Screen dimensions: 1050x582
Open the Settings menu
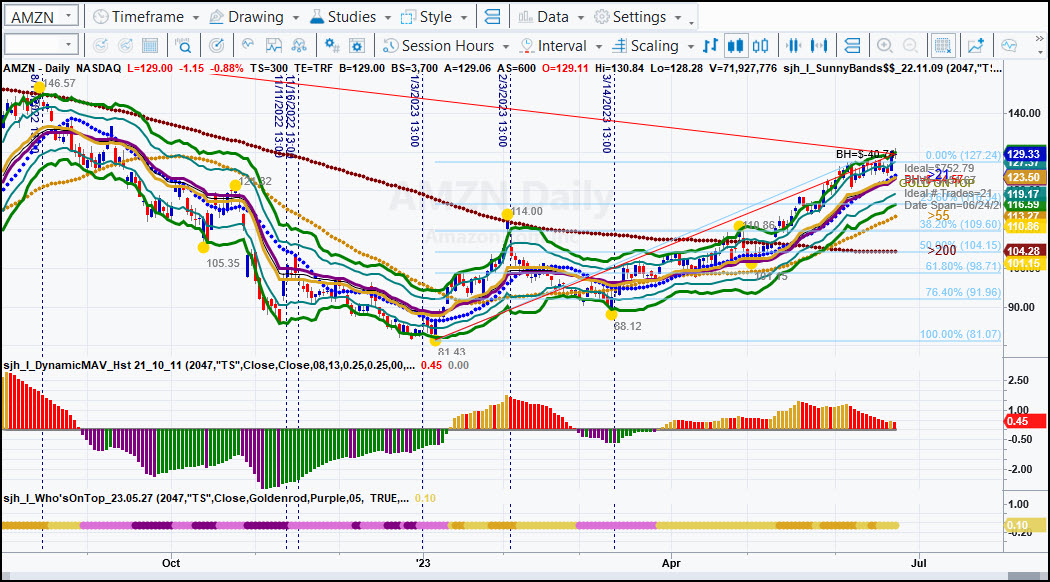pos(630,17)
